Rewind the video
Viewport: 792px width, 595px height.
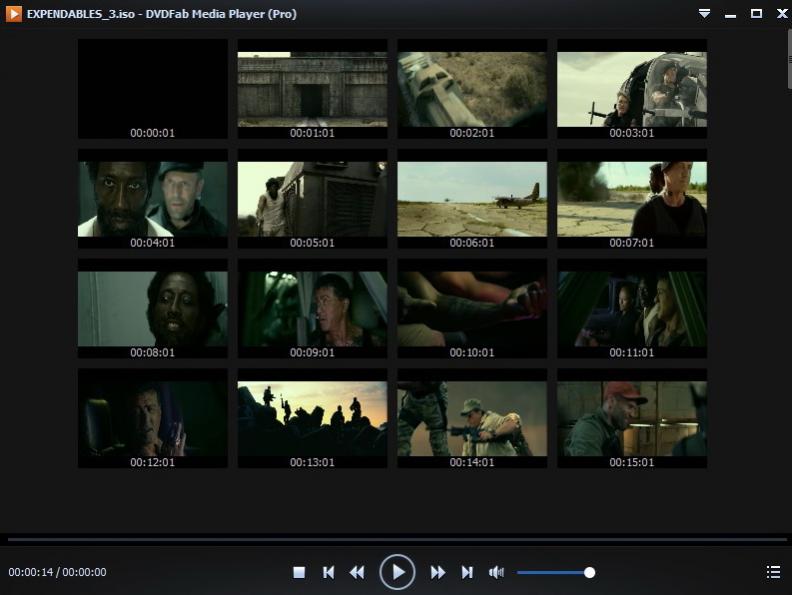click(357, 572)
